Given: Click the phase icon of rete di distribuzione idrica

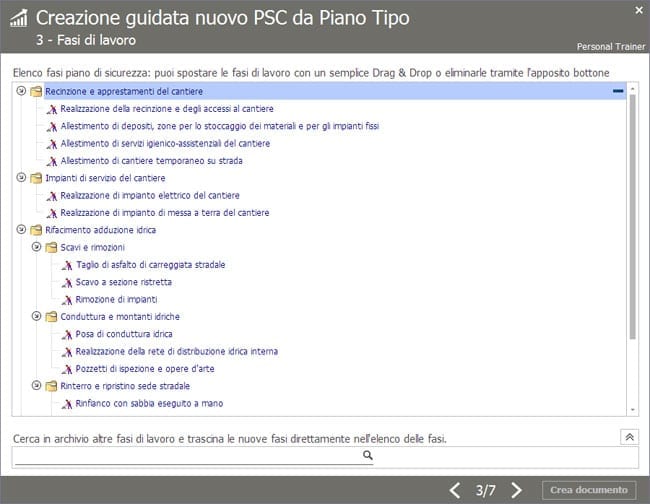Looking at the screenshot, I should click(x=67, y=352).
